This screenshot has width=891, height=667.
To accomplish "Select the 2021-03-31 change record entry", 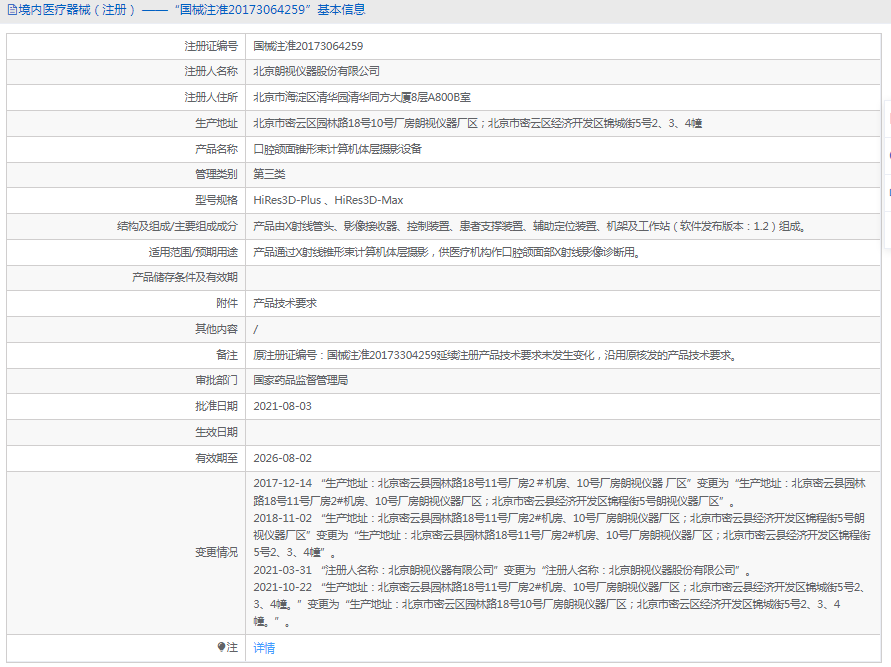I will [x=502, y=570].
